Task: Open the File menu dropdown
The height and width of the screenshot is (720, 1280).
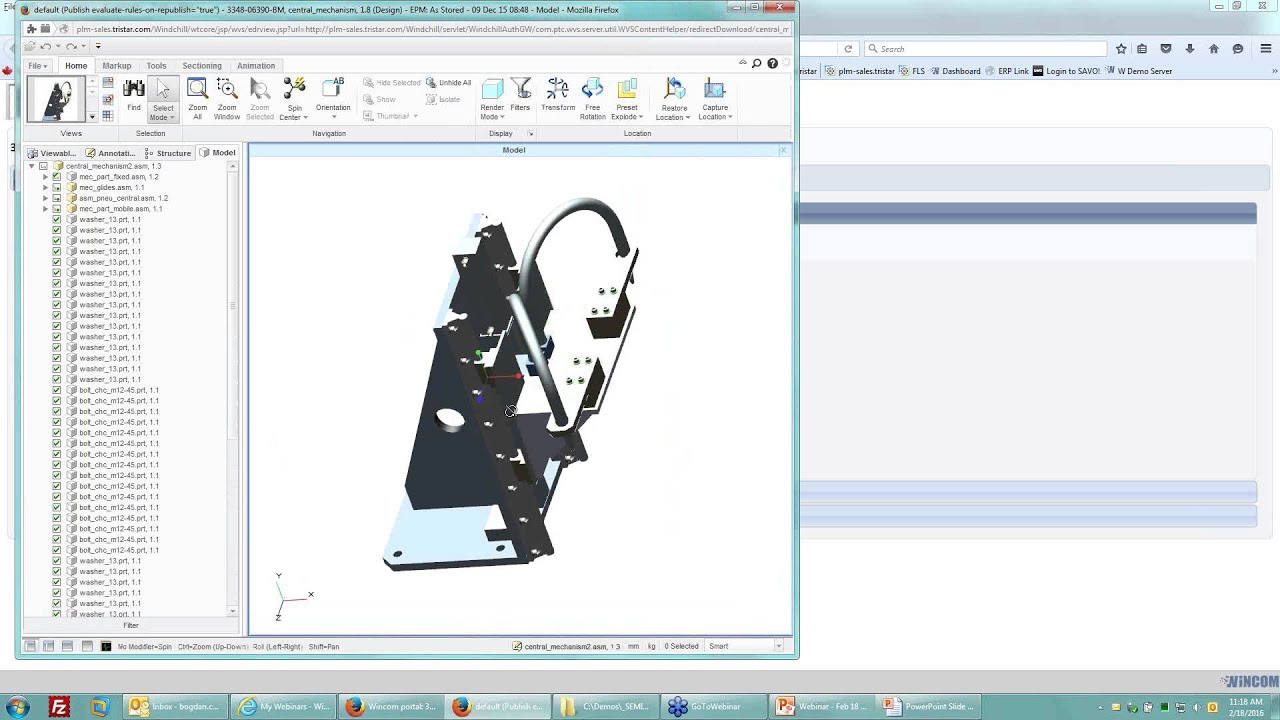Action: coord(37,66)
